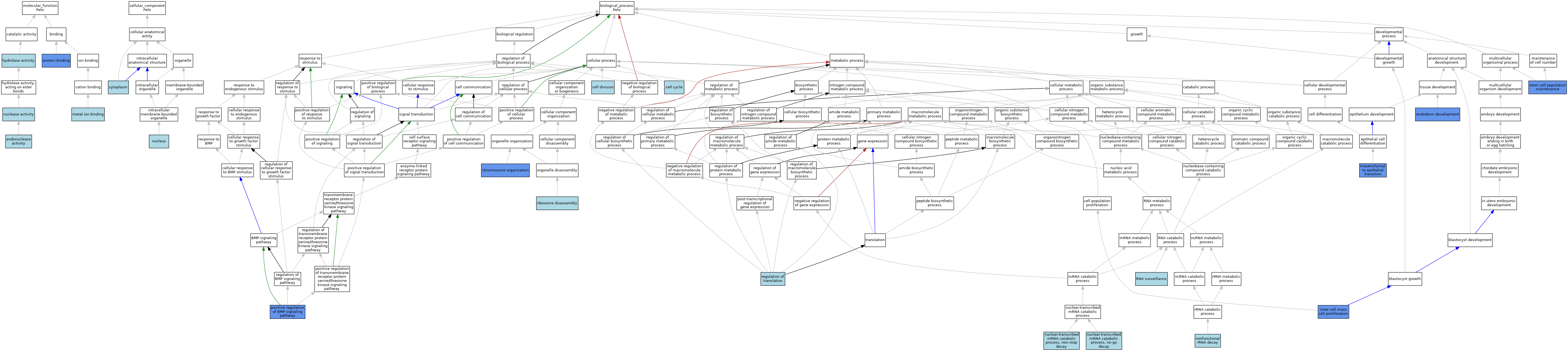This screenshot has height=351, width=1568.
Task: Select the 'nuclease activity' node
Action: (18, 114)
